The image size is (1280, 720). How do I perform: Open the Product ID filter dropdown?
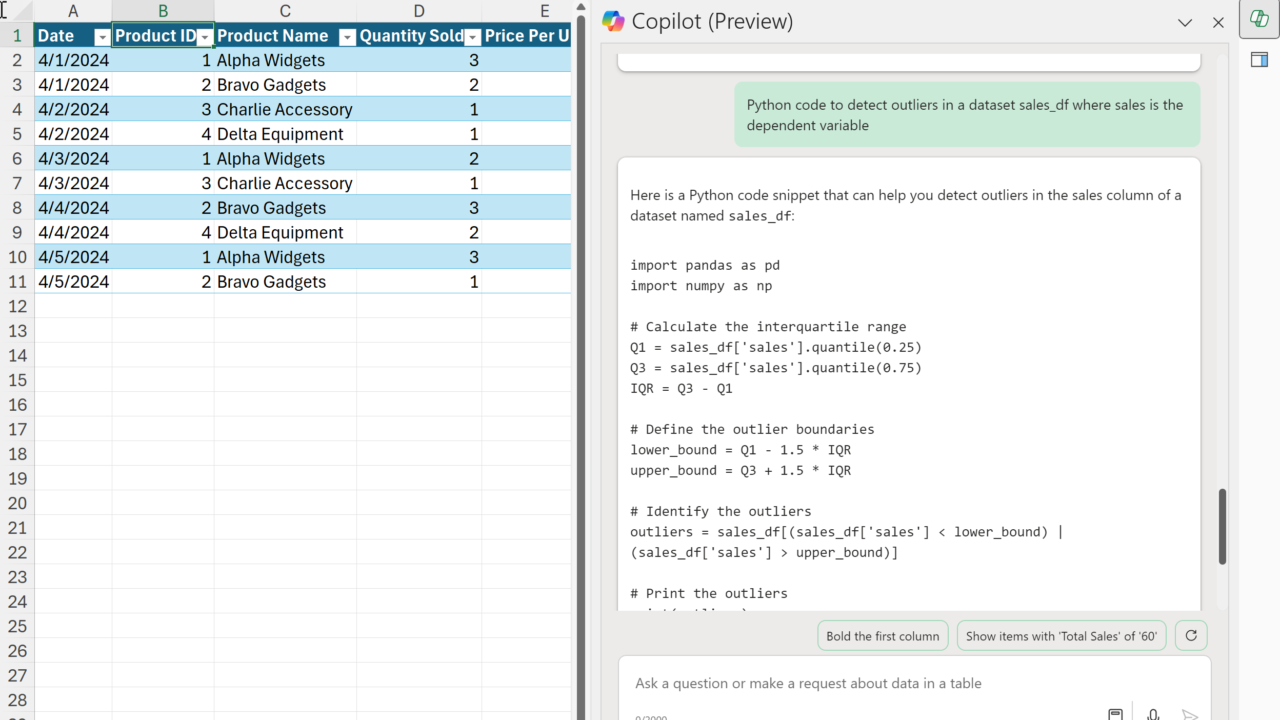tap(204, 37)
